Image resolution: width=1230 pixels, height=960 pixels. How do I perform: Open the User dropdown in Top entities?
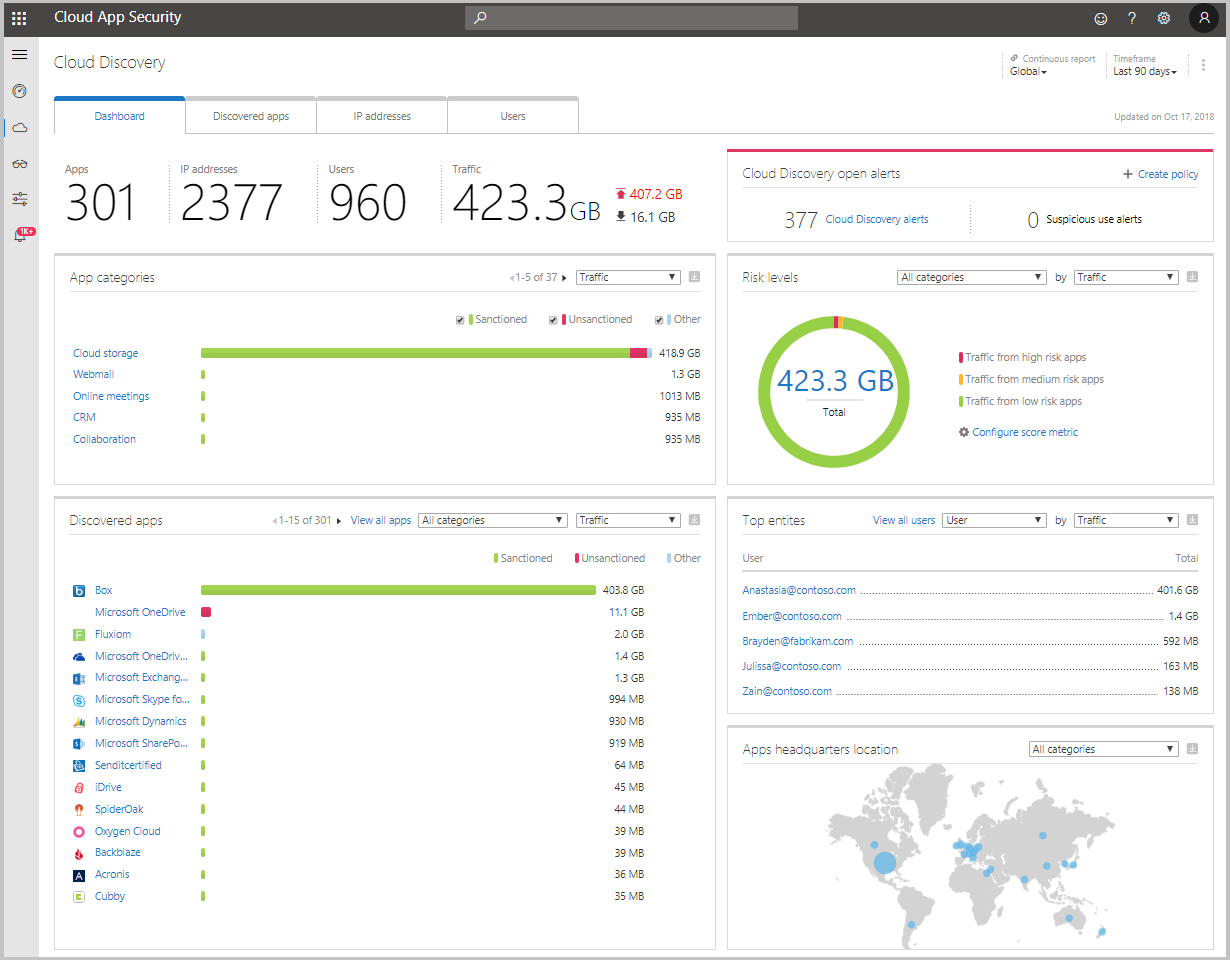point(993,519)
